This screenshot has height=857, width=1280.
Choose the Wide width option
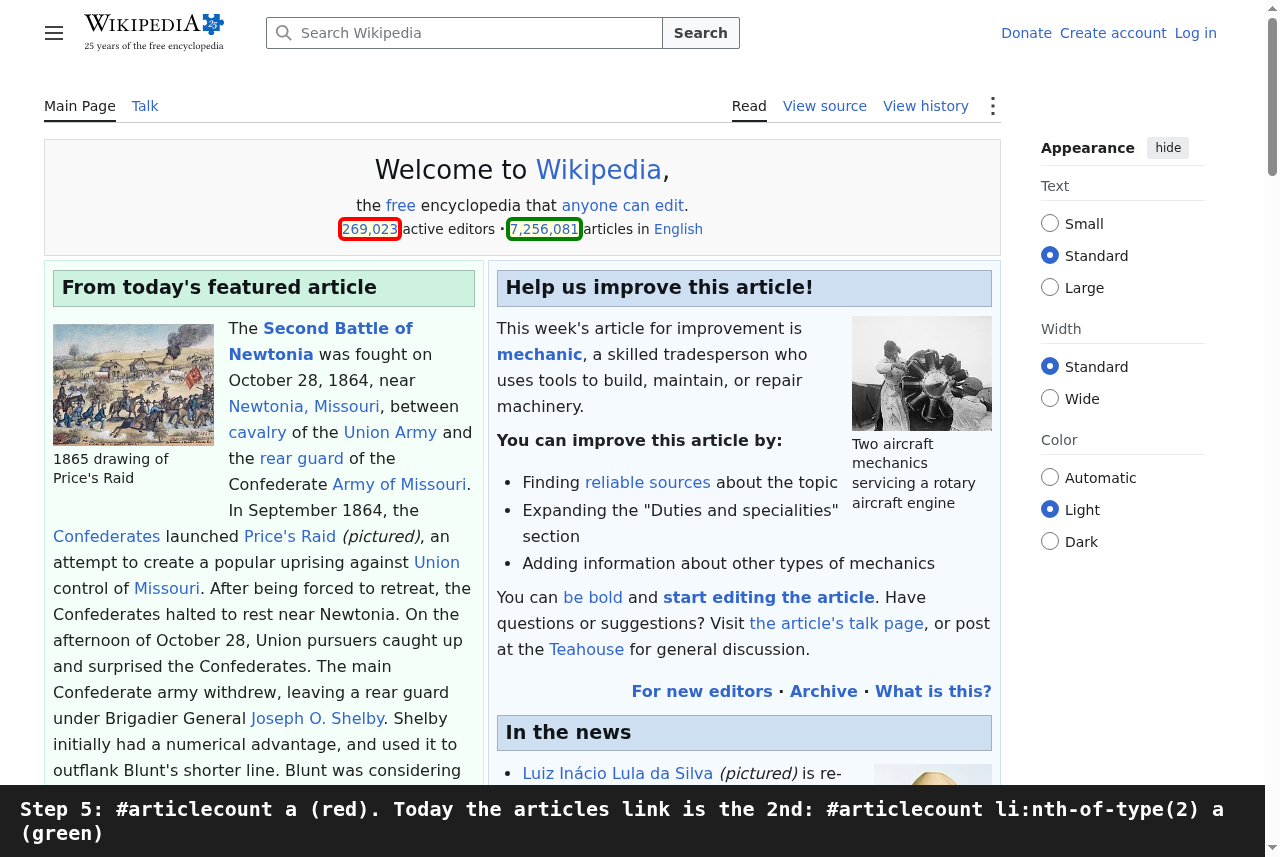tap(1050, 398)
